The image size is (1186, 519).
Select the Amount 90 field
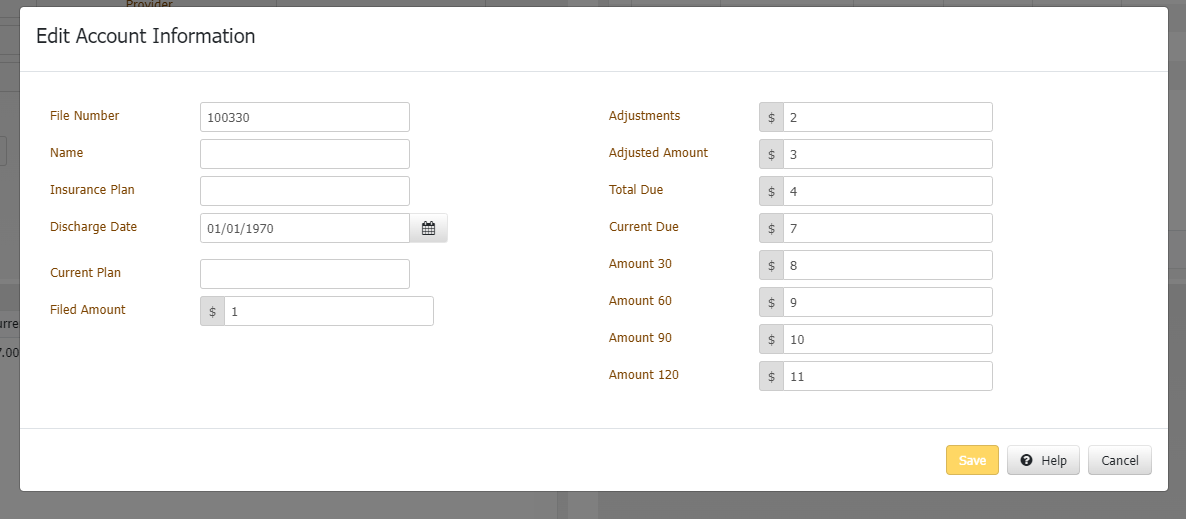click(887, 339)
